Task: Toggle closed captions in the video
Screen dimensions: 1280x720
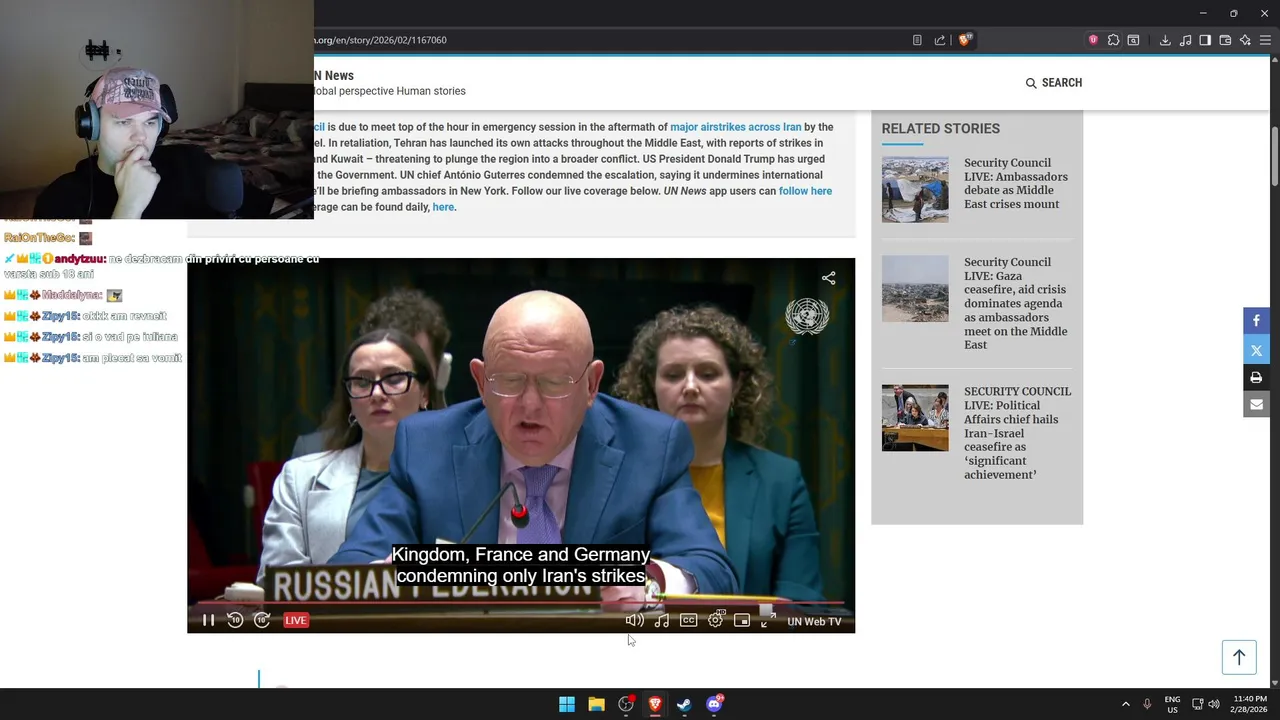Action: 688,620
